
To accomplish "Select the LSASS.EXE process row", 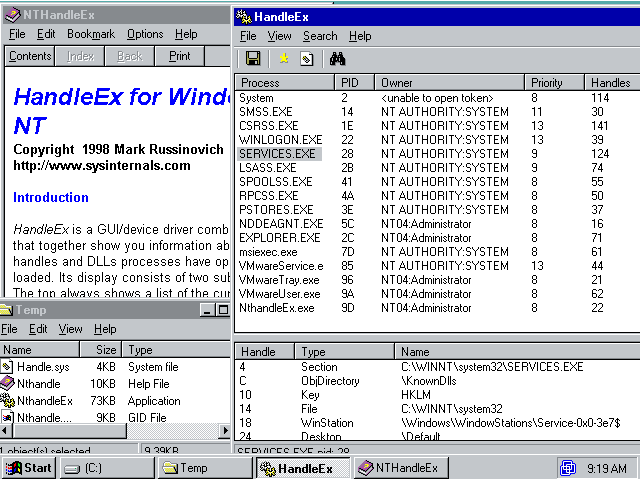I will tap(437, 168).
